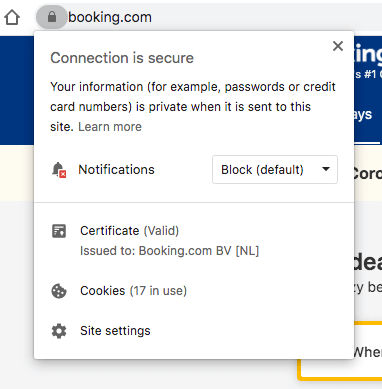Click the notifications dropdown arrow caret
This screenshot has height=389, width=382.
pos(326,169)
